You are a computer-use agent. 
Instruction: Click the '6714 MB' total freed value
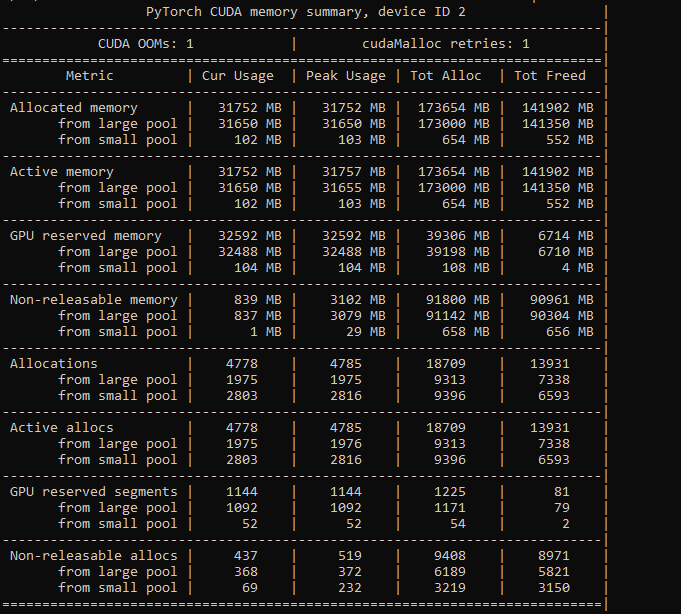(x=565, y=236)
